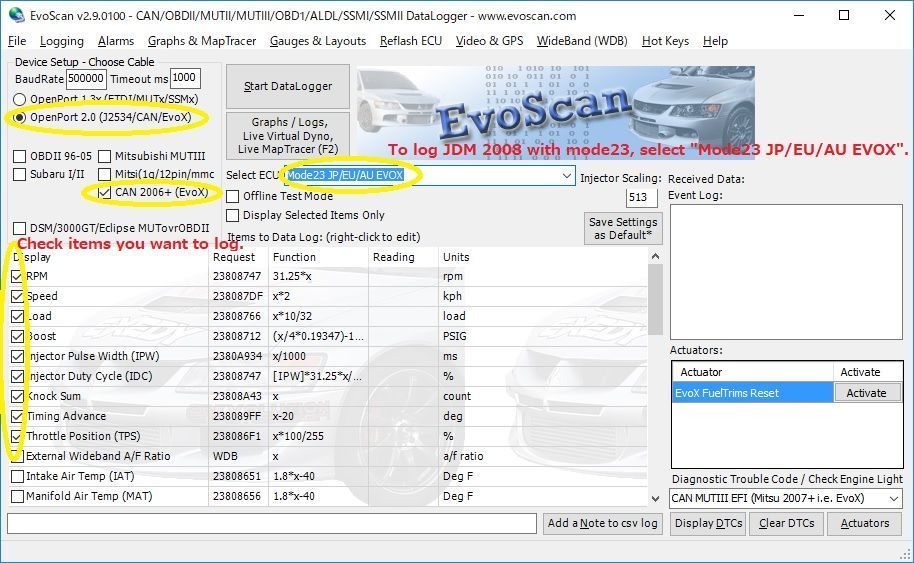Image resolution: width=914 pixels, height=563 pixels.
Task: Click the Start DataLogger button
Action: coord(287,86)
